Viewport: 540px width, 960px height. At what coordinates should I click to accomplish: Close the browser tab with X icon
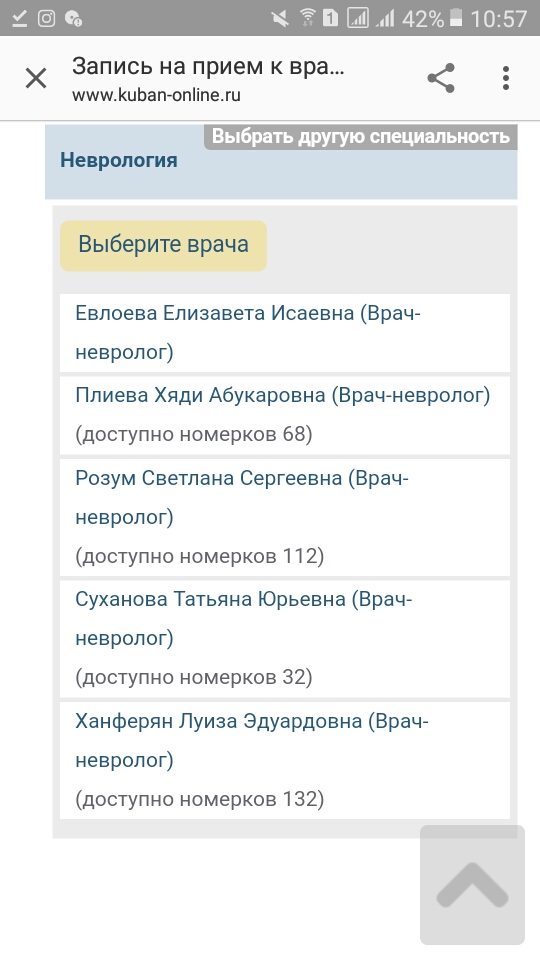[x=36, y=78]
